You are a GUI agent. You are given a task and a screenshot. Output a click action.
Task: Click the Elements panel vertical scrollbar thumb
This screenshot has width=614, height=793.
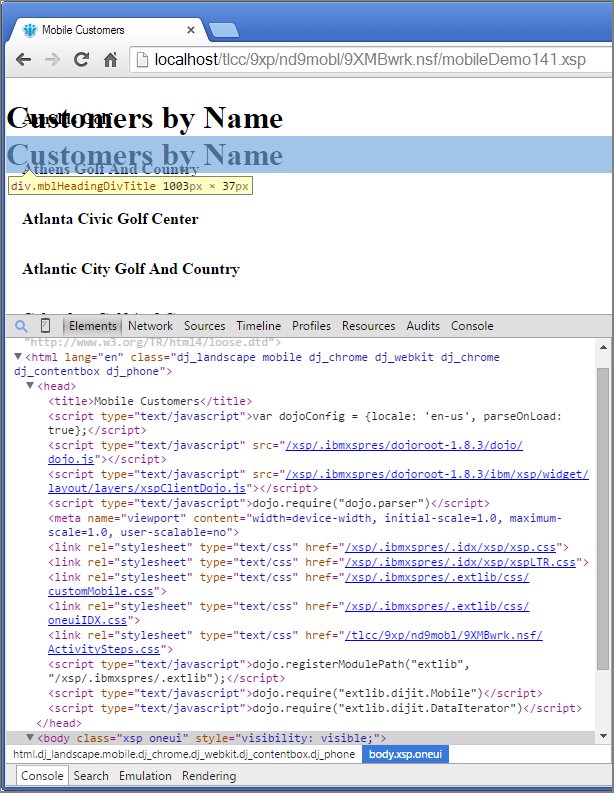(603, 519)
